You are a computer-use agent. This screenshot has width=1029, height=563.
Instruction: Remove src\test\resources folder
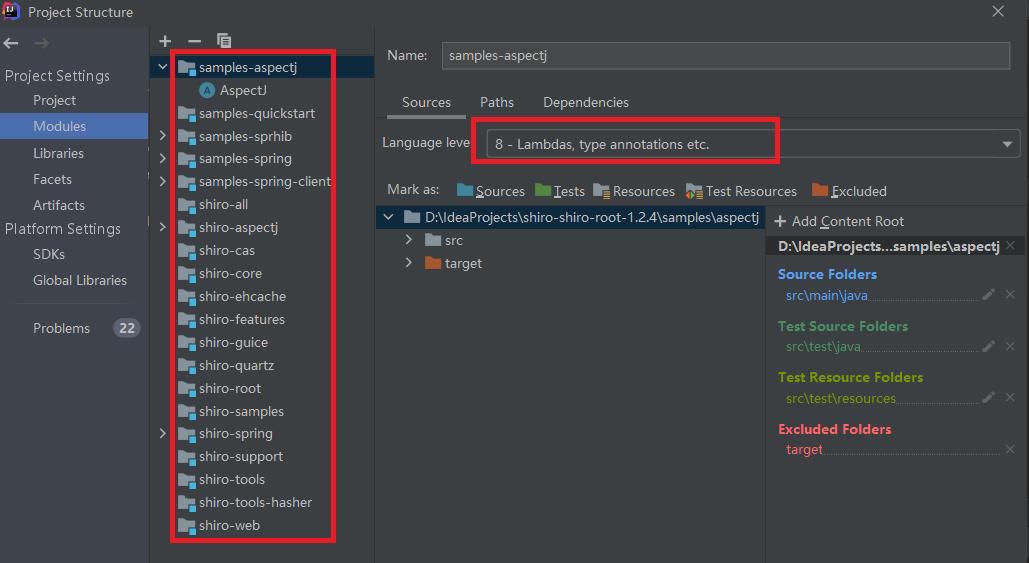point(1010,397)
